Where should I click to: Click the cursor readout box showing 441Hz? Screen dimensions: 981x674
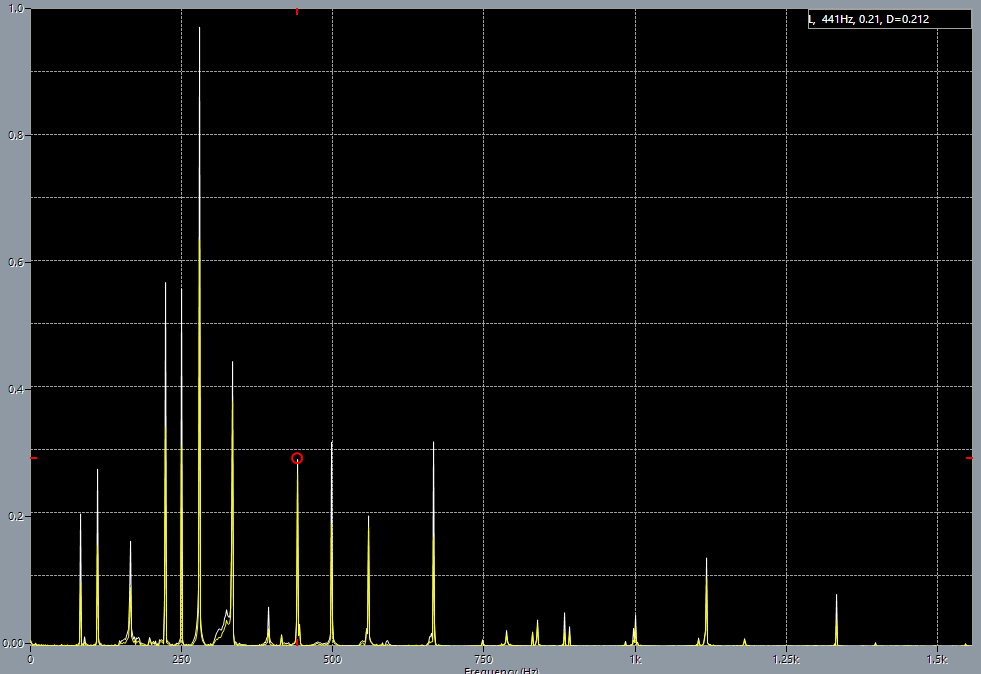click(x=889, y=19)
